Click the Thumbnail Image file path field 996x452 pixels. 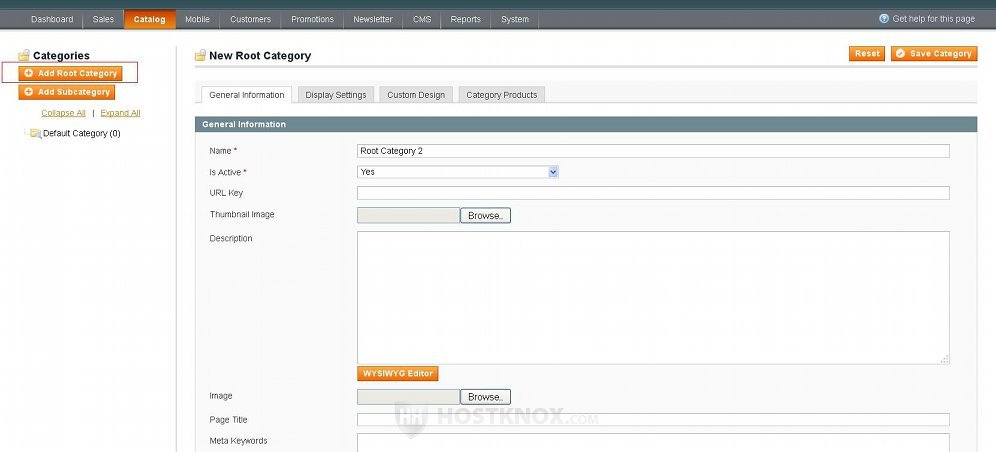[408, 216]
